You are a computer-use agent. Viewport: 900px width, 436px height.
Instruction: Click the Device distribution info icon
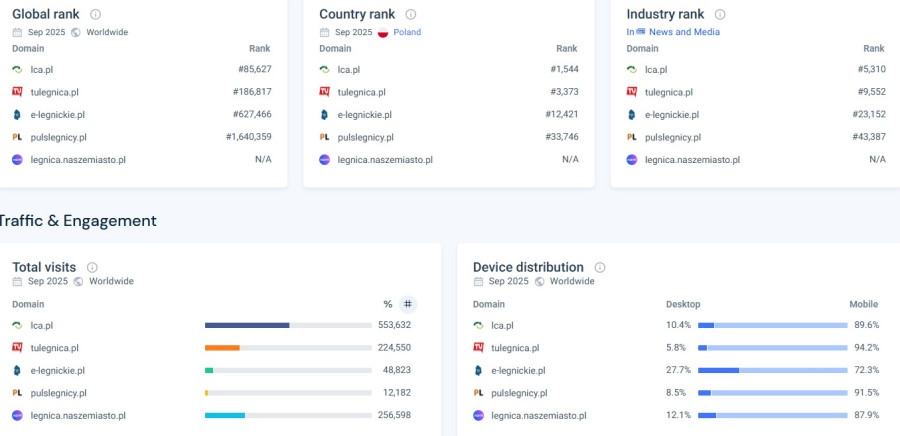(x=600, y=268)
